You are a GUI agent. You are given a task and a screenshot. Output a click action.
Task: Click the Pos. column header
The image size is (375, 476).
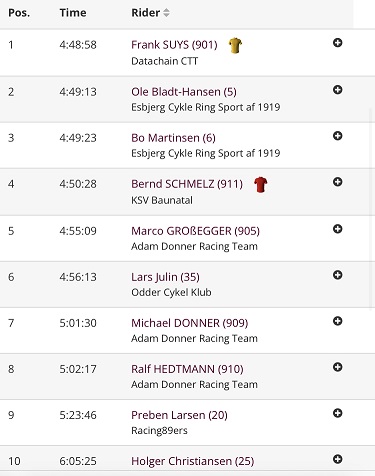(x=19, y=13)
